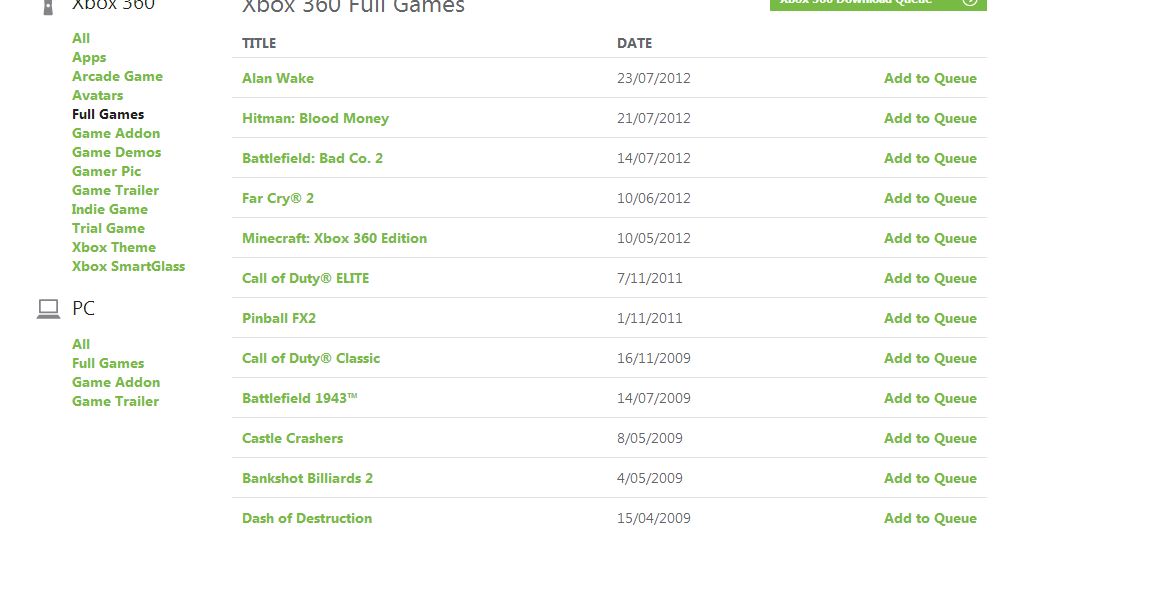1152x609 pixels.
Task: Open the Xbox SmartGlass category
Action: click(x=129, y=267)
